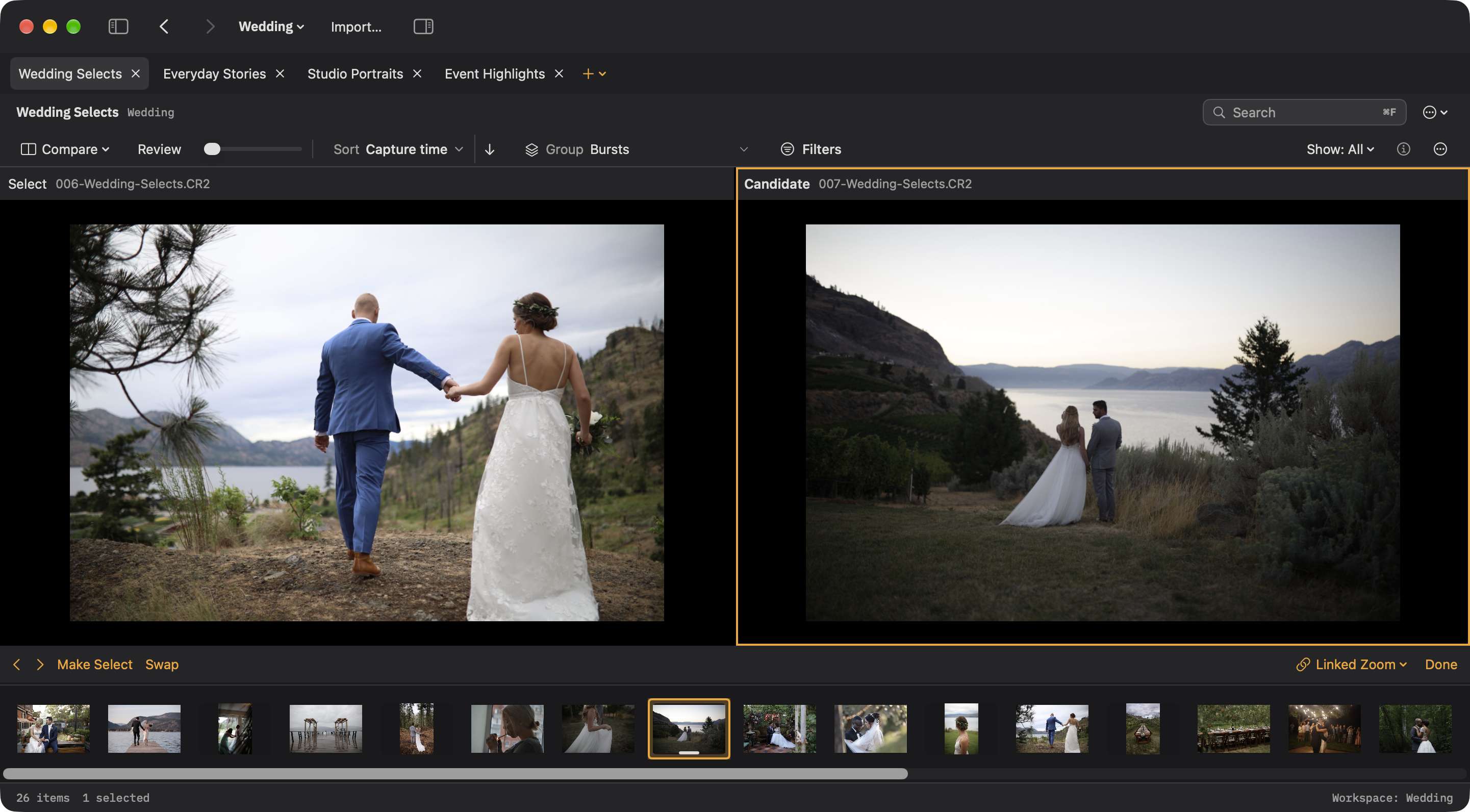Open the Filters panel
Image resolution: width=1470 pixels, height=812 pixels.
point(810,149)
